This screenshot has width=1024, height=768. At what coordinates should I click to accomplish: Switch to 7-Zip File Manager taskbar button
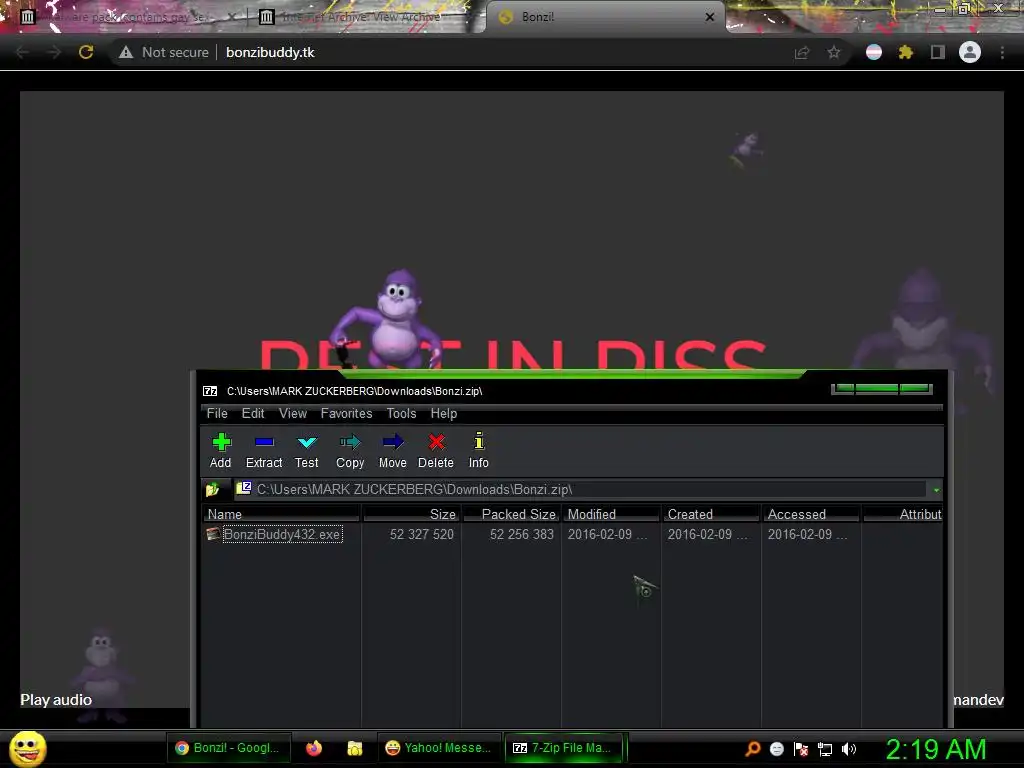pyautogui.click(x=564, y=748)
